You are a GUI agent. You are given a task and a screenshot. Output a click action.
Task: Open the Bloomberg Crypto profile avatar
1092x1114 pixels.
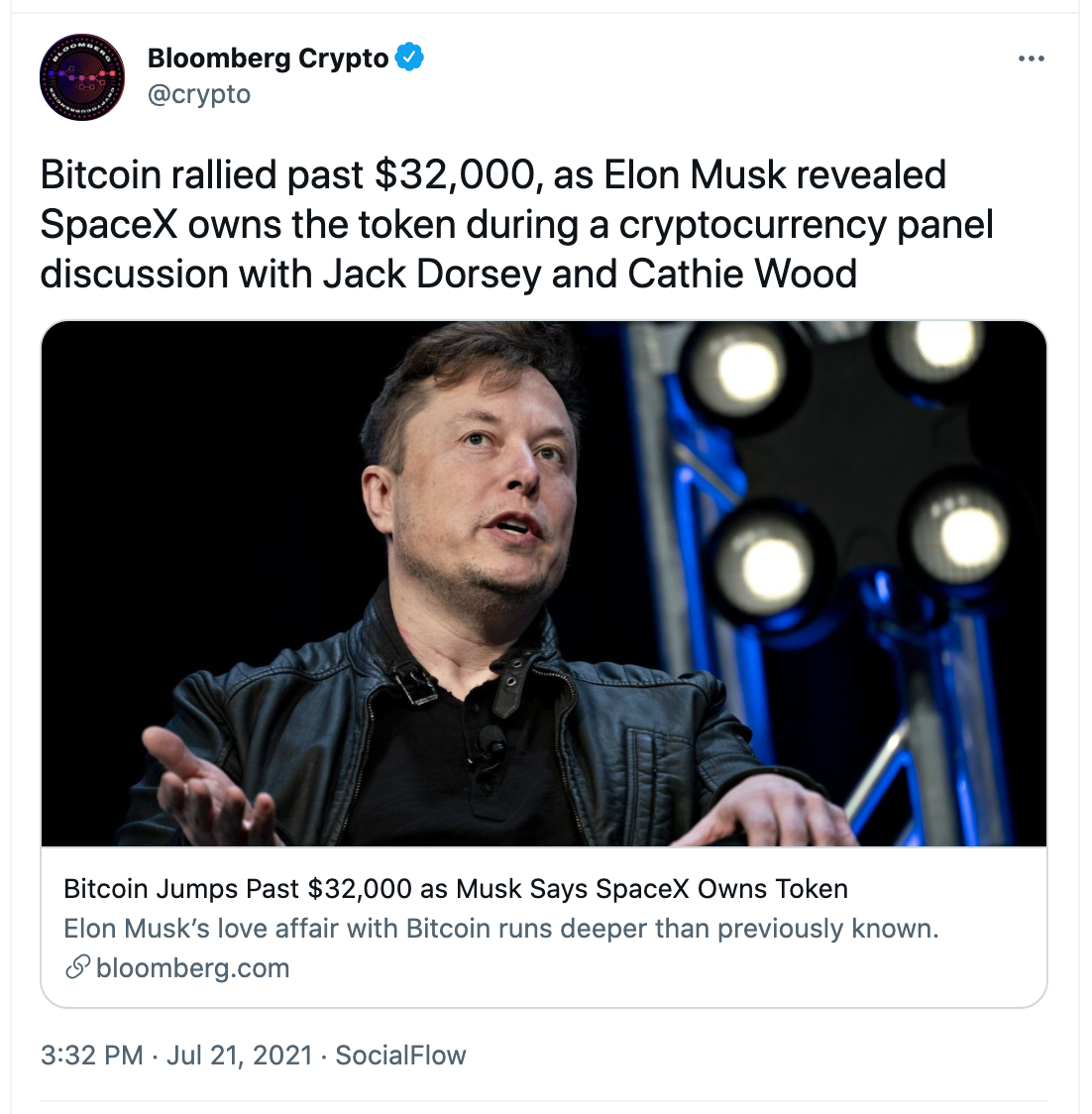click(x=82, y=77)
